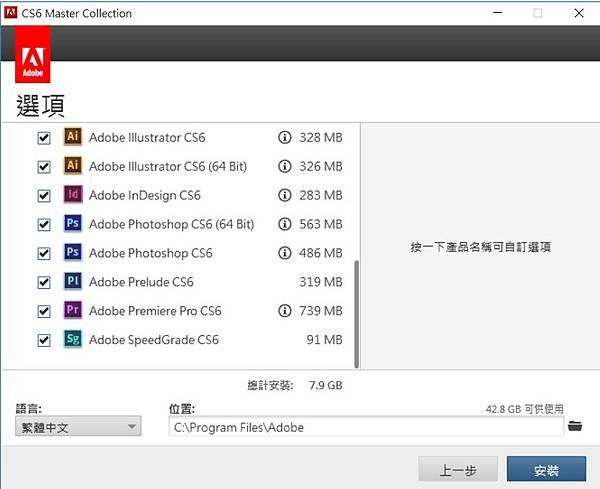Open info icon for Adobe InDesign CS6
600x489 pixels.
[x=284, y=195]
